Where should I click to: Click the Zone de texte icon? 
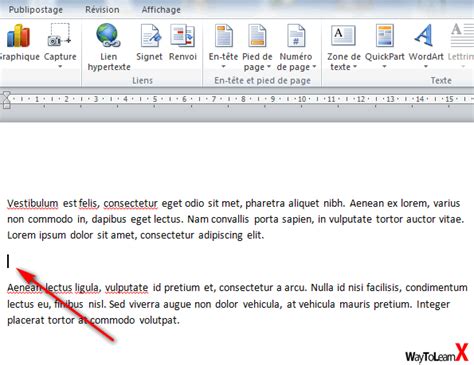pyautogui.click(x=343, y=35)
